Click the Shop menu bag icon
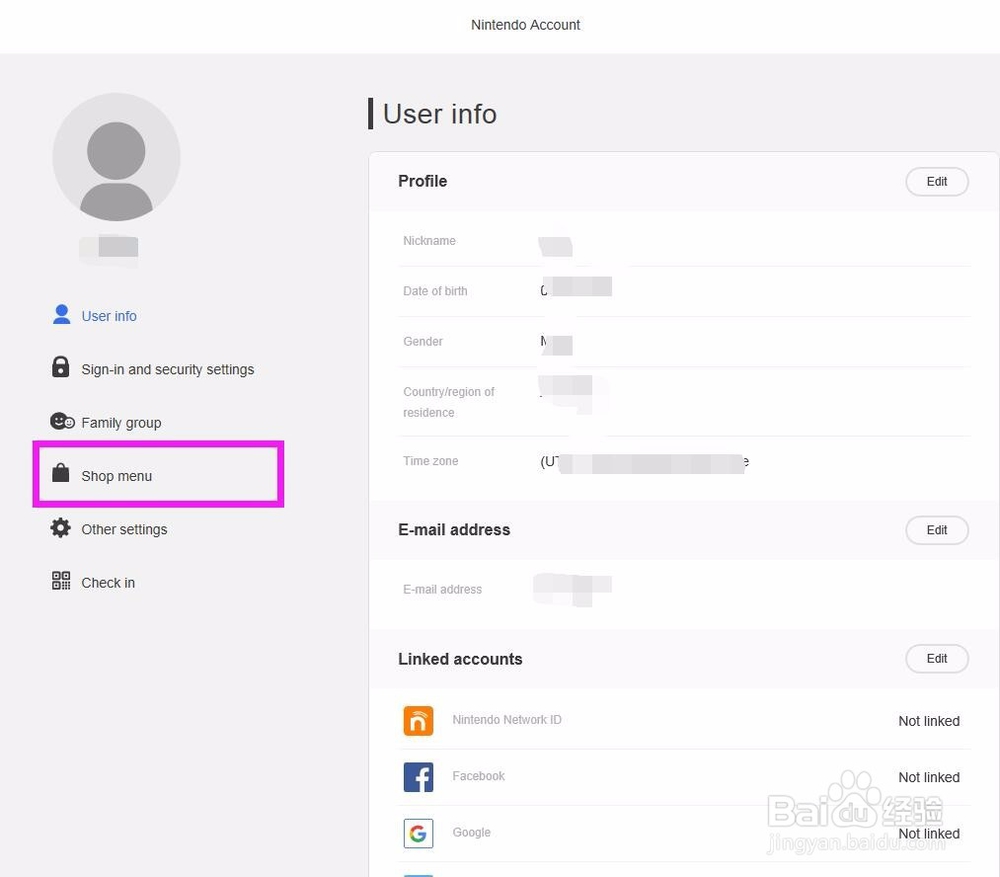This screenshot has height=877, width=1000. coord(61,473)
